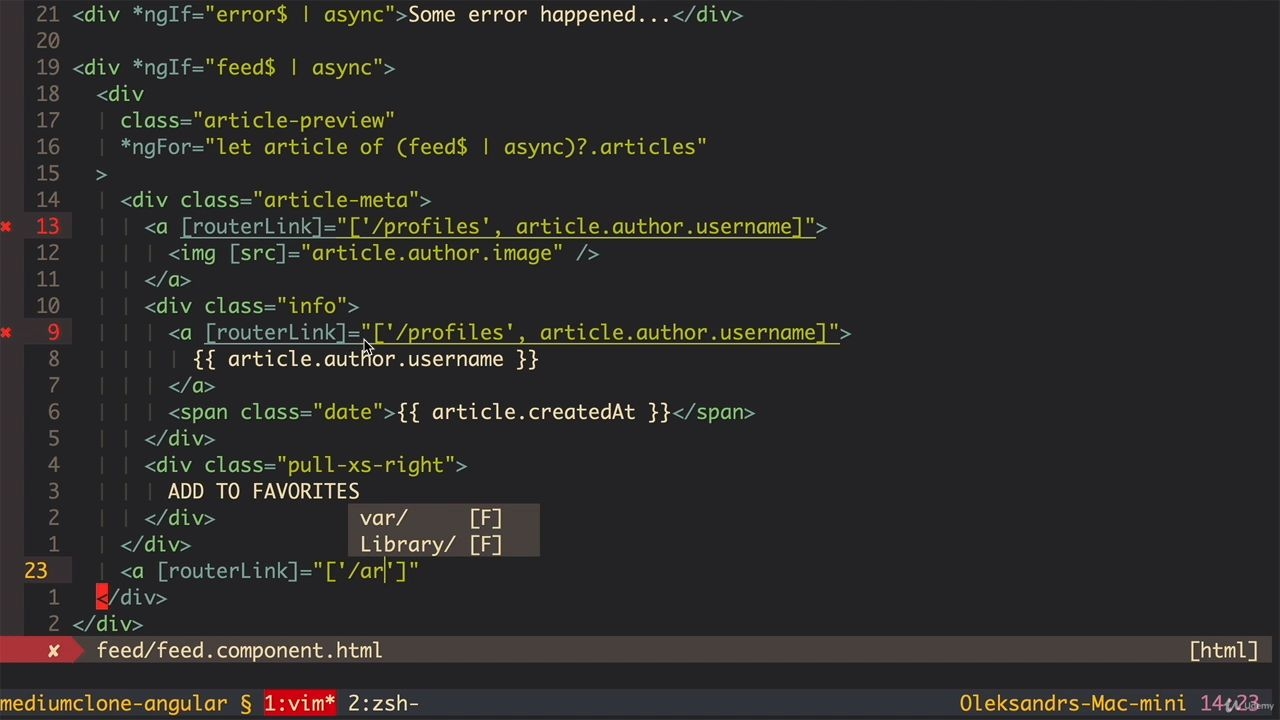Viewport: 1280px width, 720px height.
Task: Click the error marker beside line 9
Action: [6, 333]
